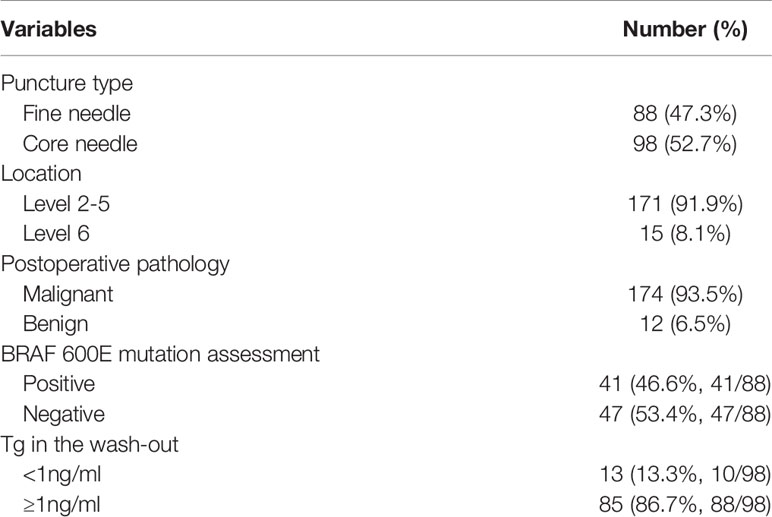Click the Core needle row label
The image size is (772, 517).
[x=80, y=144]
